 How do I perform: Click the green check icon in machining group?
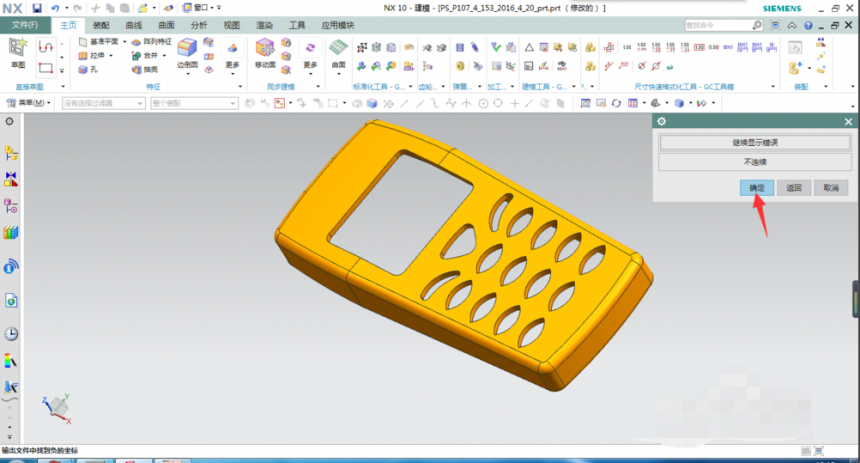[x=496, y=47]
